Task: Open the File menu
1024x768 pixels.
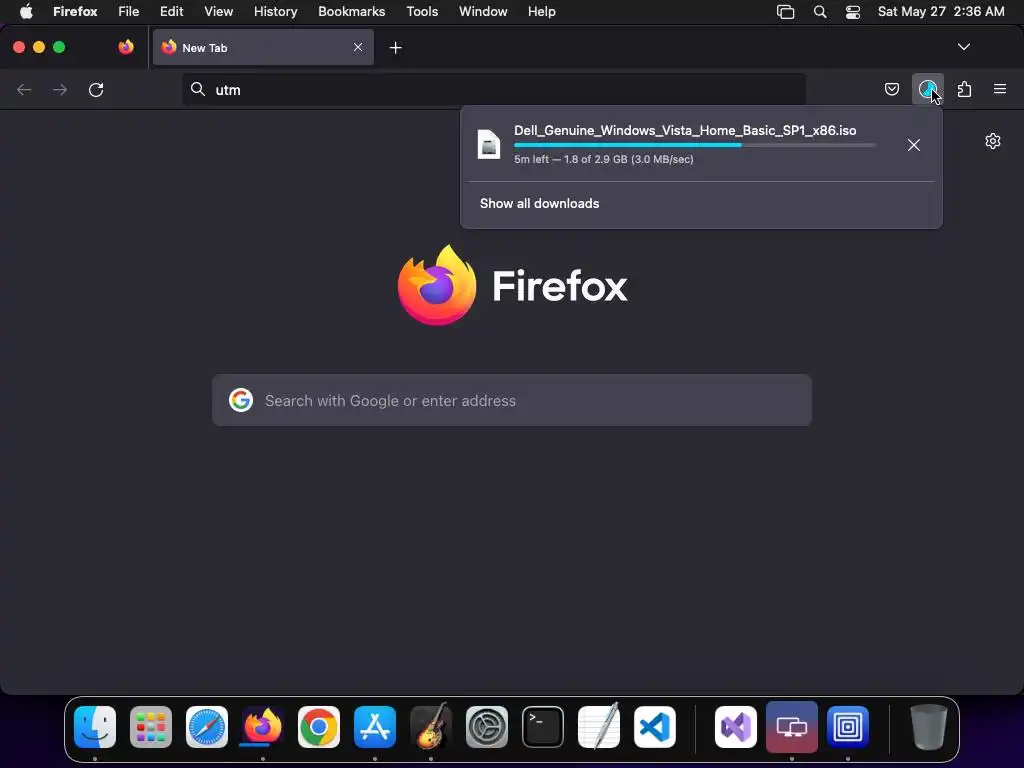Action: 129,12
